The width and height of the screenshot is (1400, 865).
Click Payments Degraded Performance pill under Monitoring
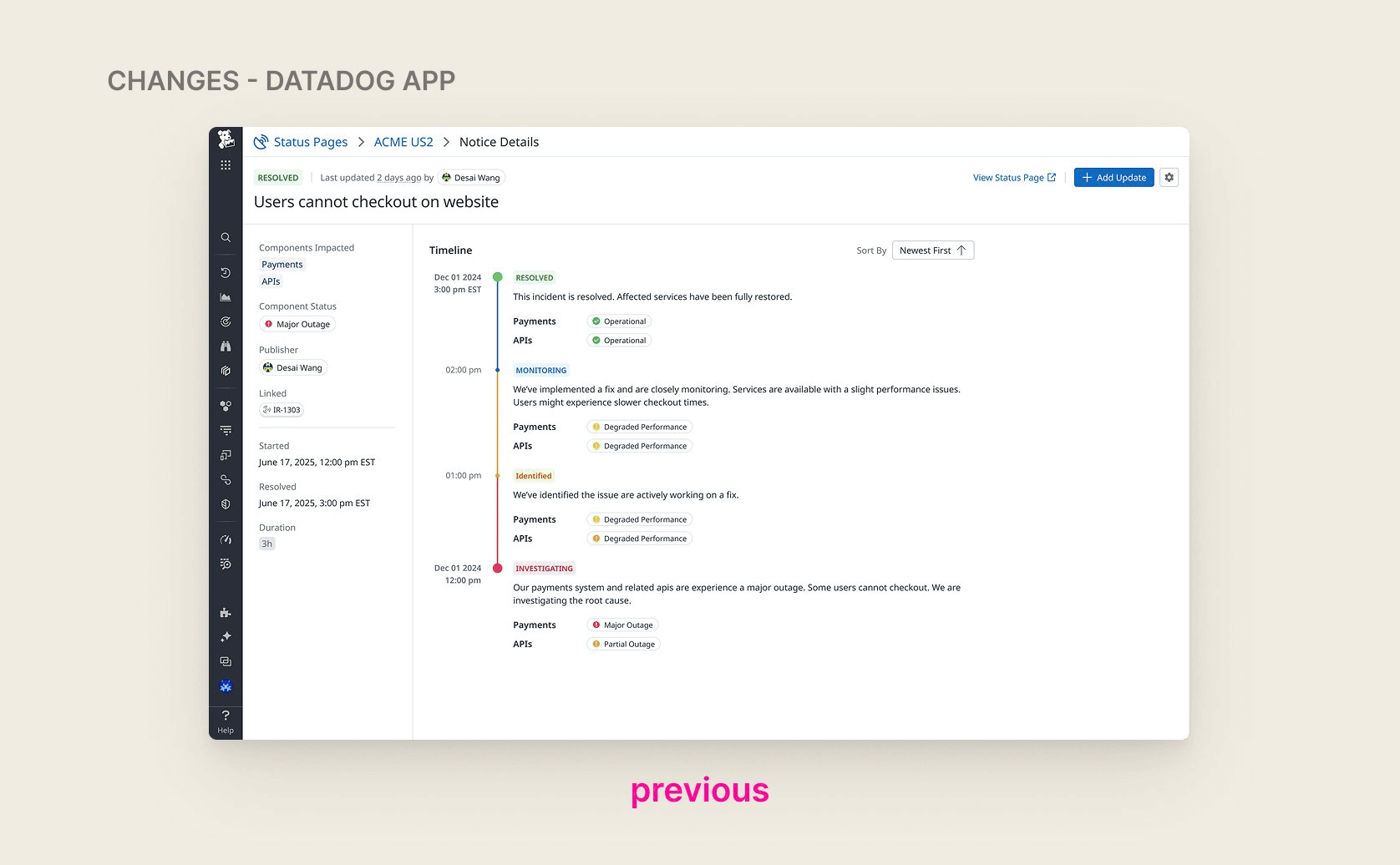(640, 427)
